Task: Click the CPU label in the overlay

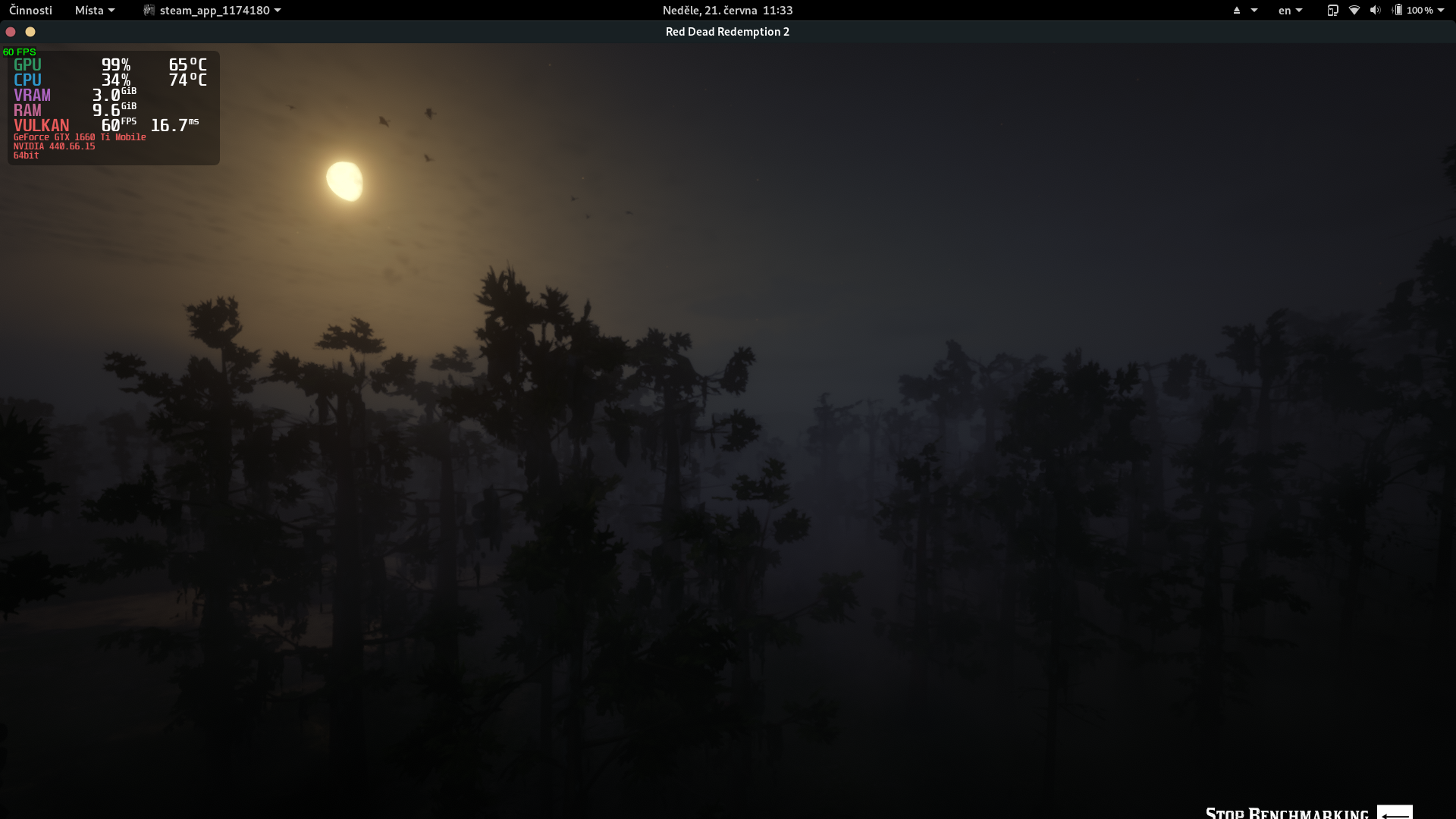Action: (27, 80)
